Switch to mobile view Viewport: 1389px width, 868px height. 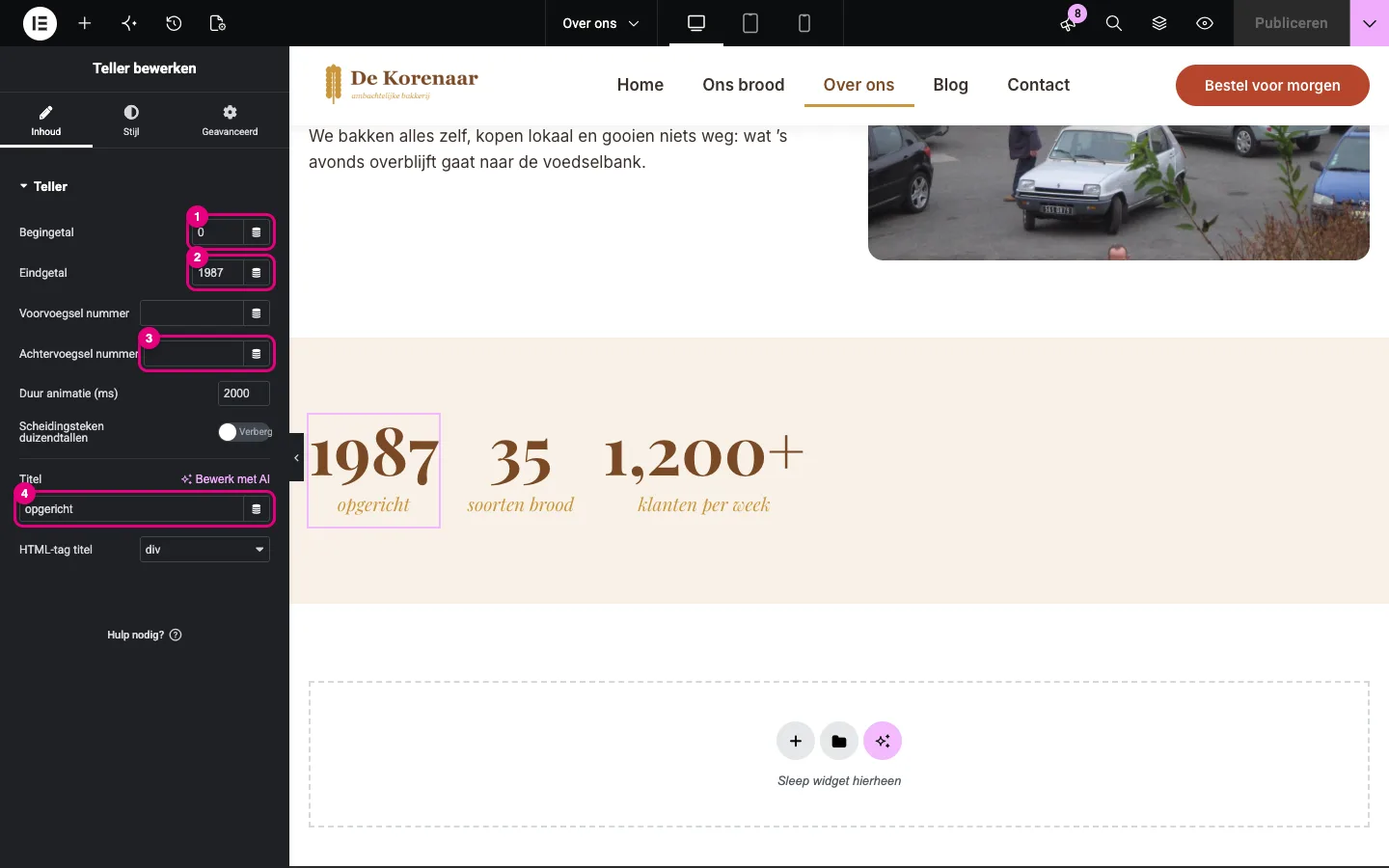pyautogui.click(x=804, y=23)
